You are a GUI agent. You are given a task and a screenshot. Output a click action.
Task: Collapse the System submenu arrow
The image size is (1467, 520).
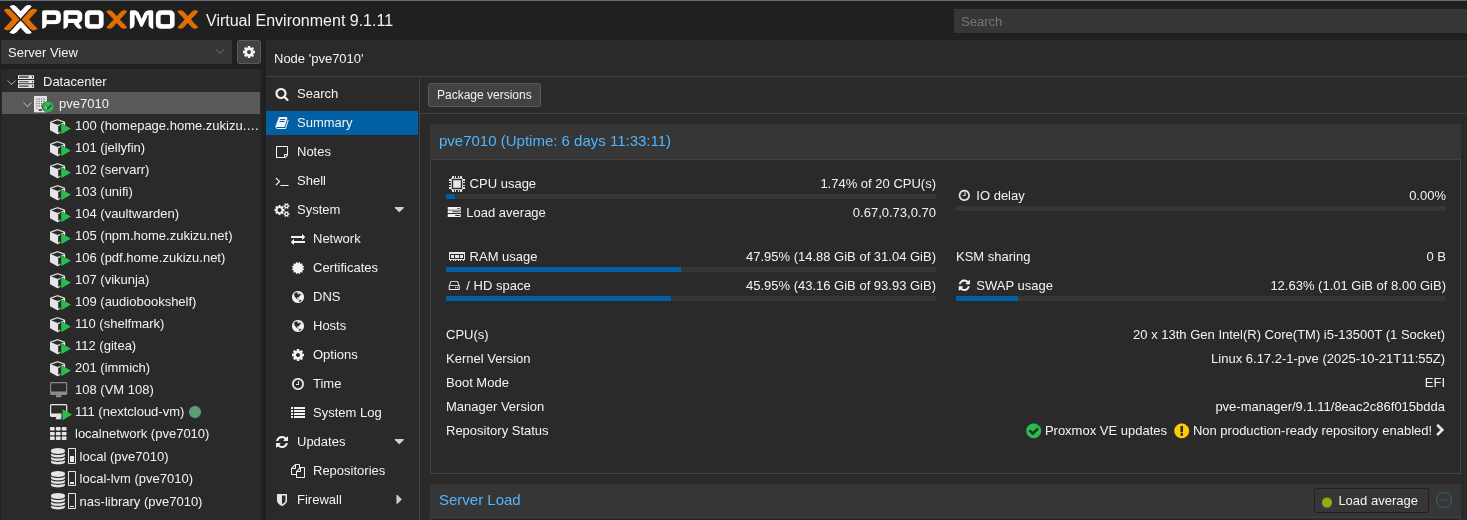tap(399, 210)
